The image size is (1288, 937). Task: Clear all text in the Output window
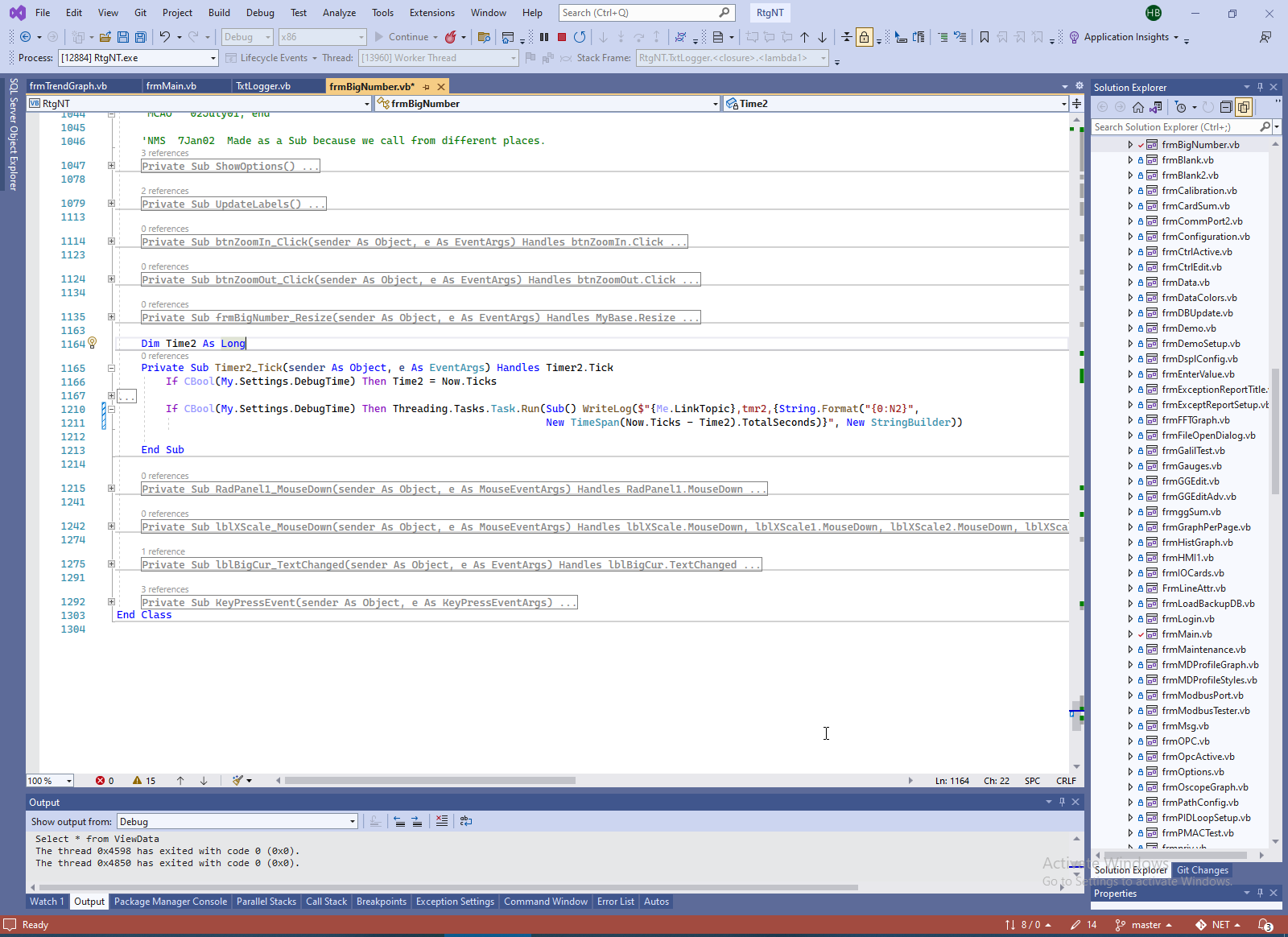(x=442, y=821)
